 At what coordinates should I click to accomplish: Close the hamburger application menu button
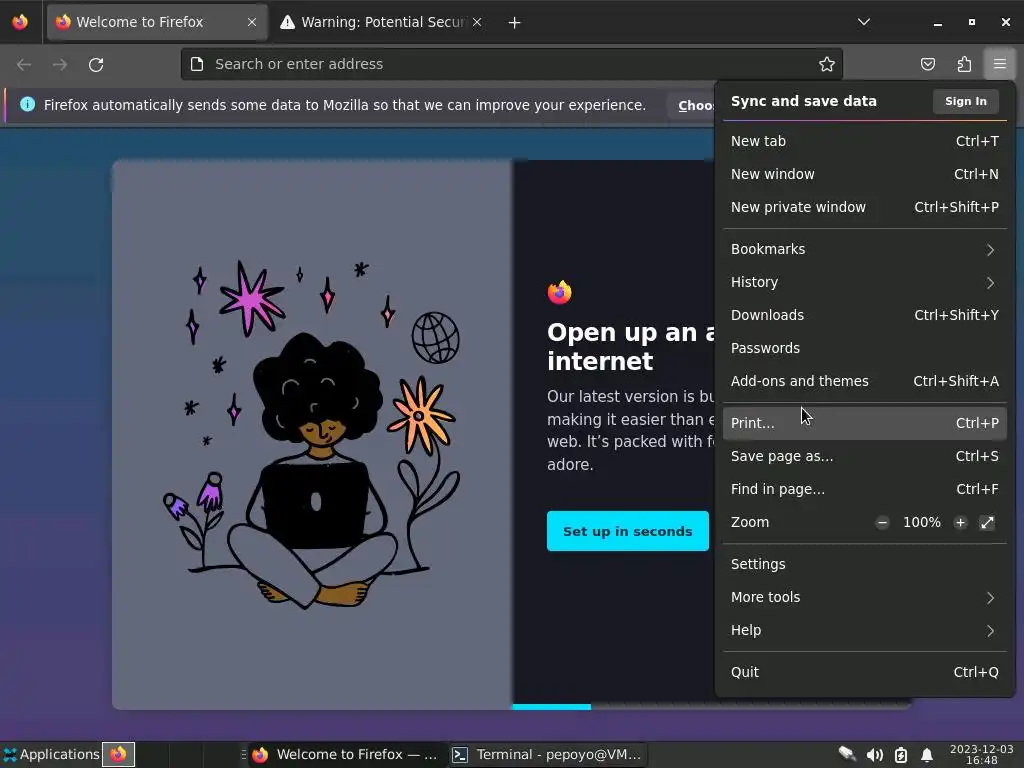pyautogui.click(x=1000, y=64)
